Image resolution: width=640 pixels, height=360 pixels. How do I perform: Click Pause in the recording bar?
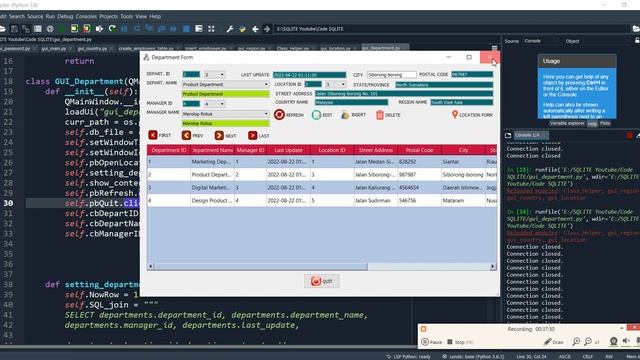(x=431, y=342)
